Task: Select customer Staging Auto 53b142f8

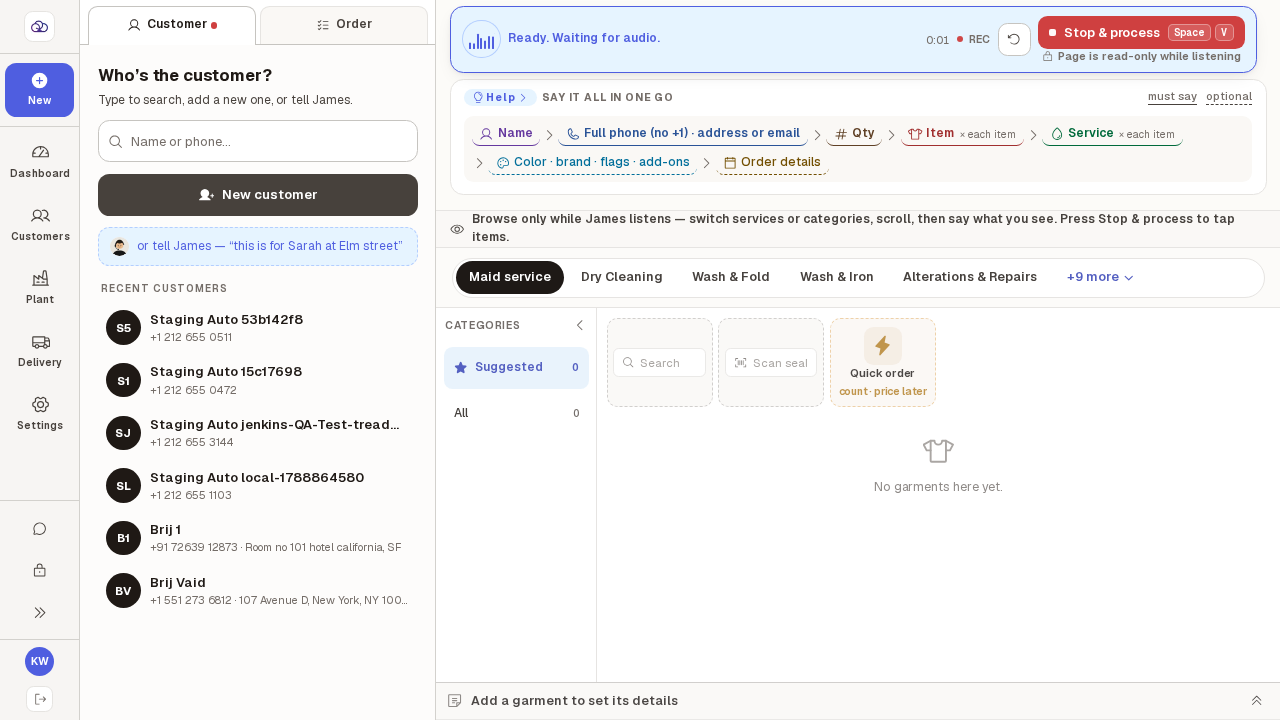Action: (258, 328)
